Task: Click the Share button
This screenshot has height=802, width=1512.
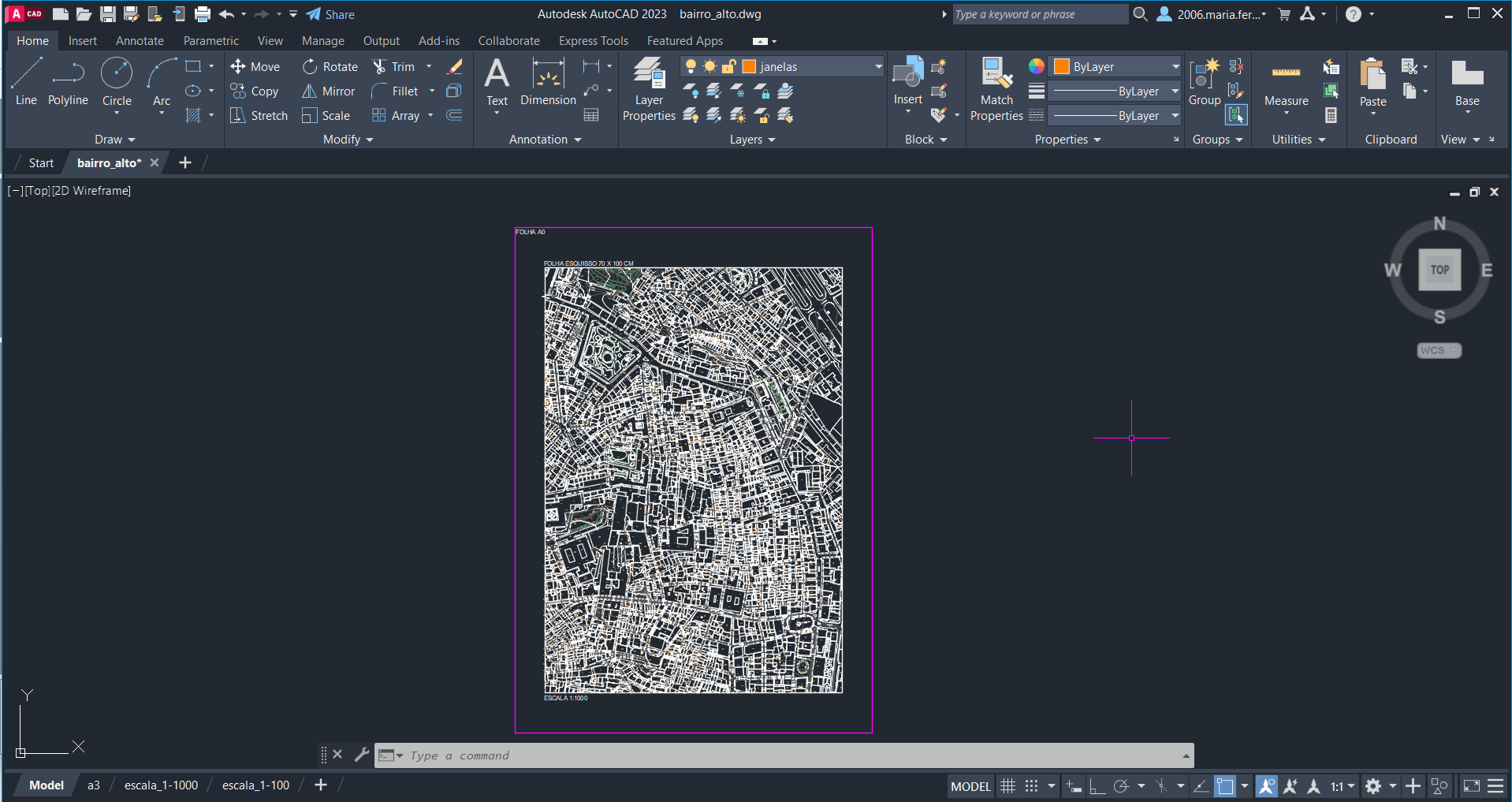Action: pyautogui.click(x=330, y=14)
